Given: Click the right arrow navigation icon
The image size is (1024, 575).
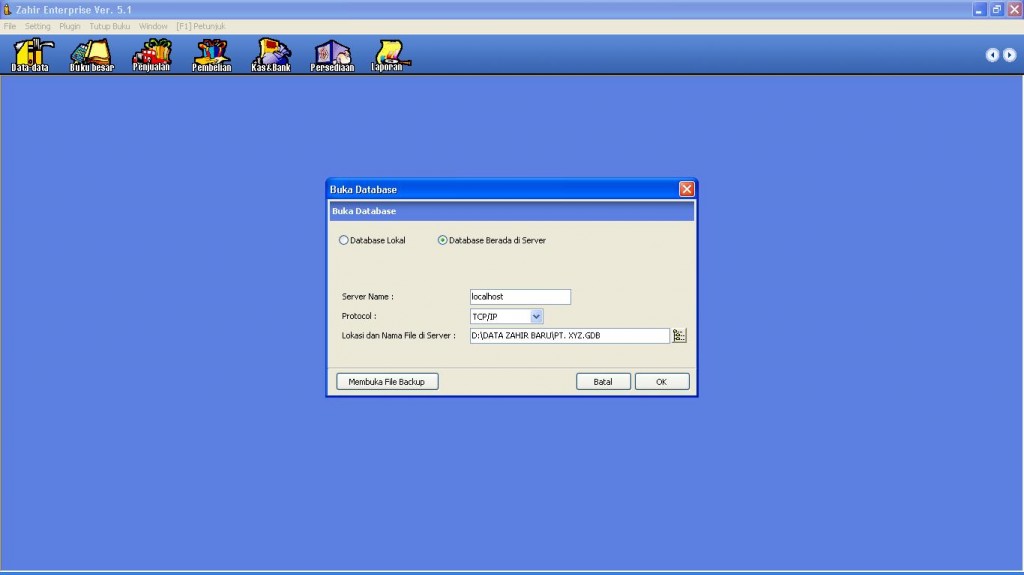Looking at the screenshot, I should coord(1009,55).
